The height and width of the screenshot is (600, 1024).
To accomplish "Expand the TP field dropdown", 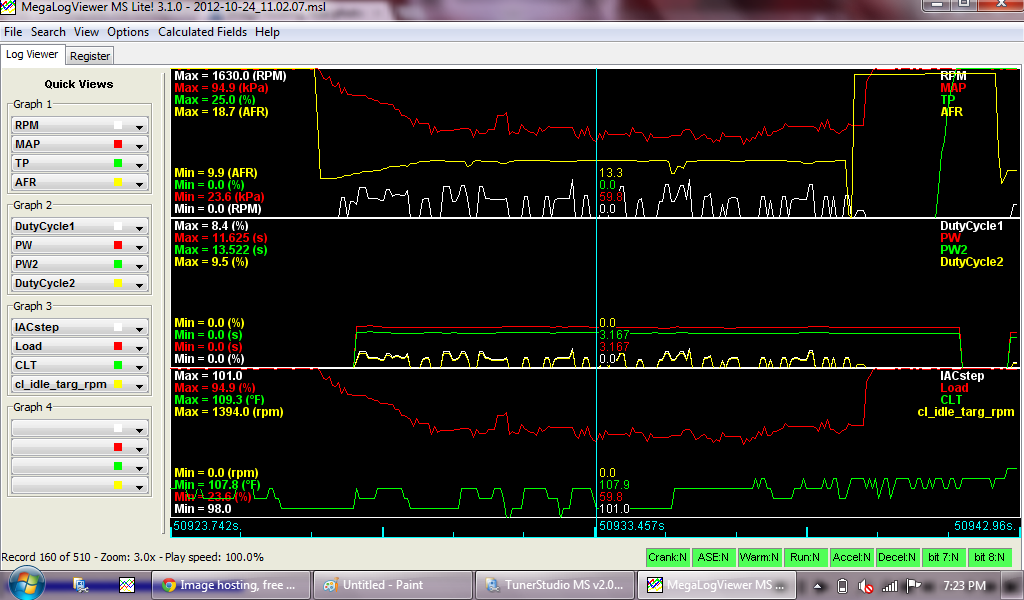I will [x=139, y=163].
